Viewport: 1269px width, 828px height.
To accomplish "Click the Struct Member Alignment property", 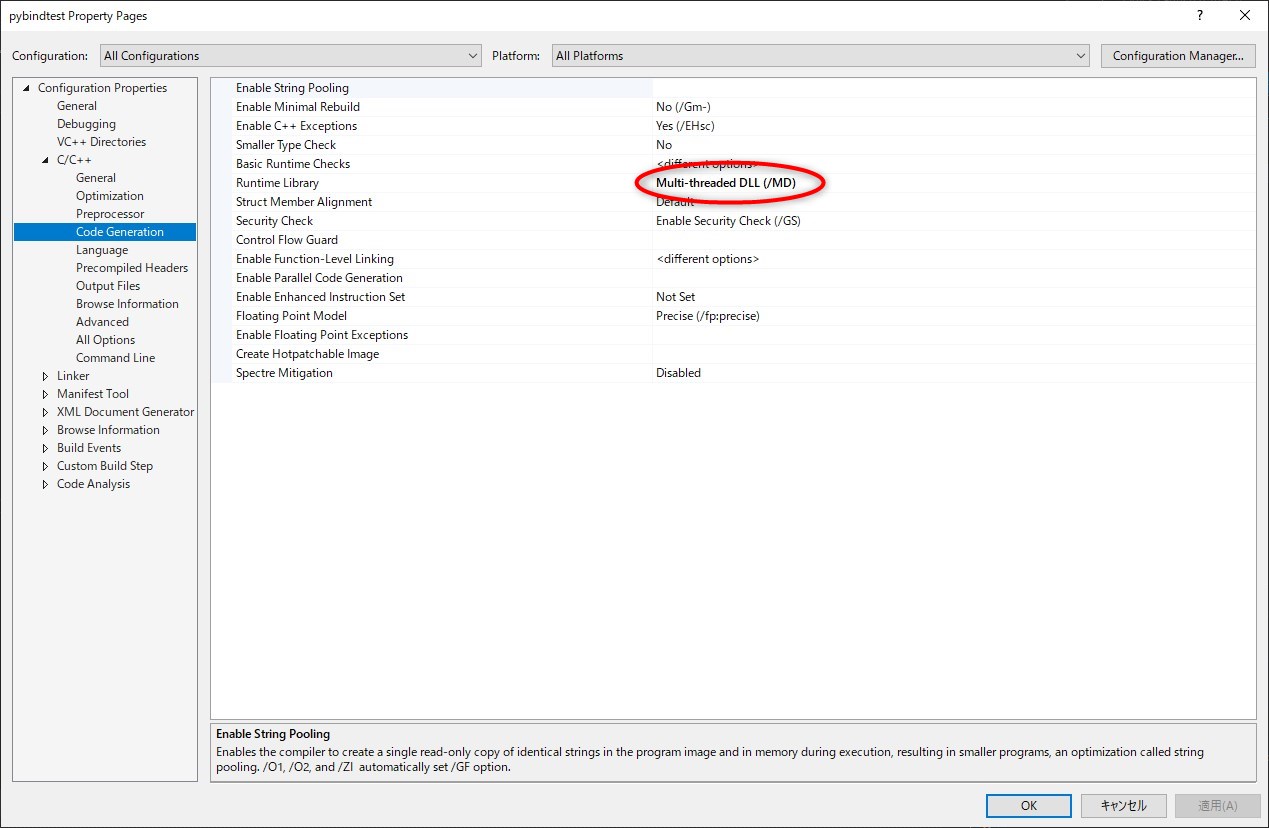I will [x=304, y=202].
